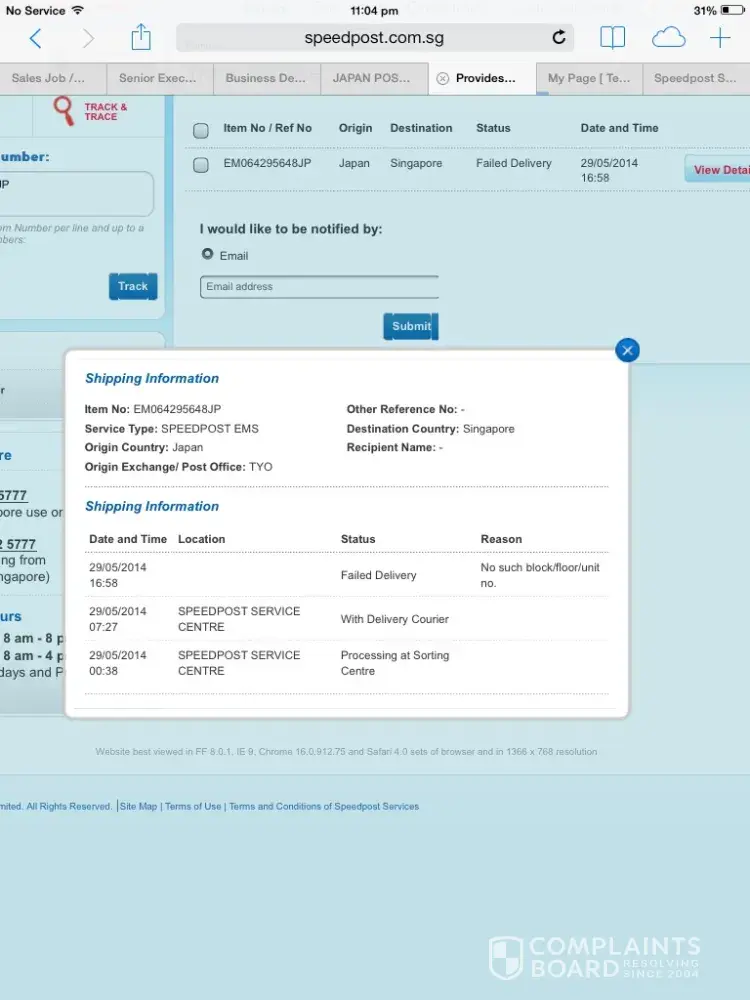Tap the Safari back arrow
750x1000 pixels.
coord(35,39)
